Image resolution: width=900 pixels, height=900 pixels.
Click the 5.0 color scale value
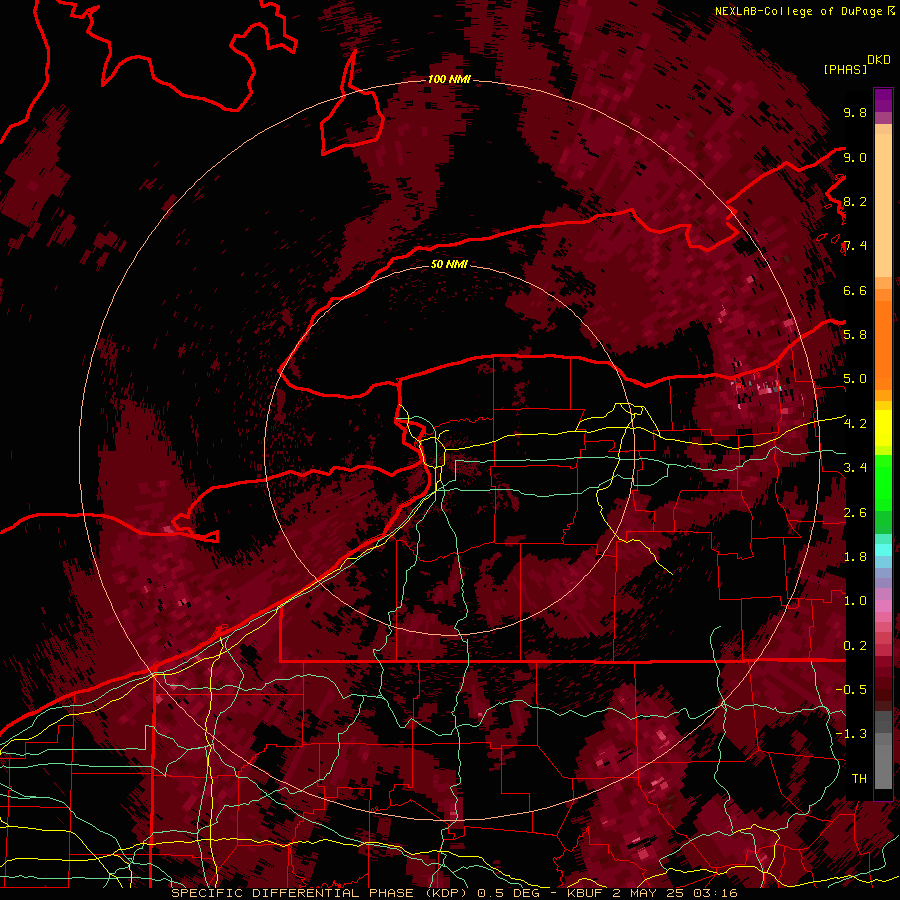[x=855, y=379]
